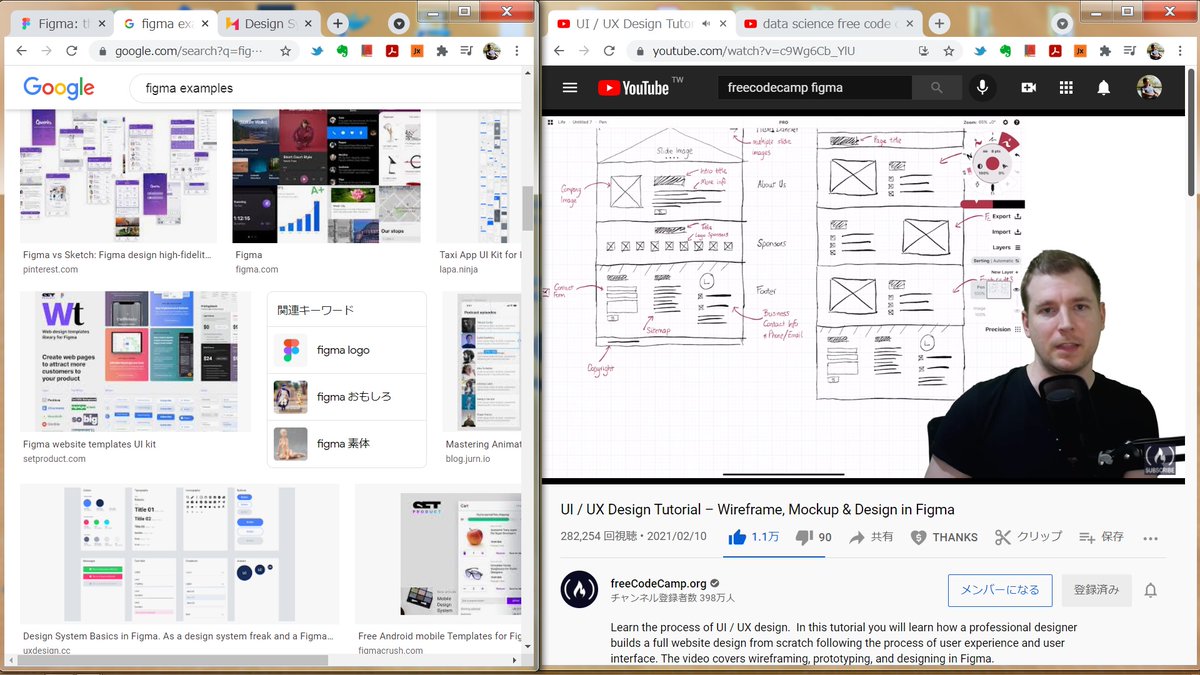
Task: Click in Google search box figma examples
Action: coord(326,88)
